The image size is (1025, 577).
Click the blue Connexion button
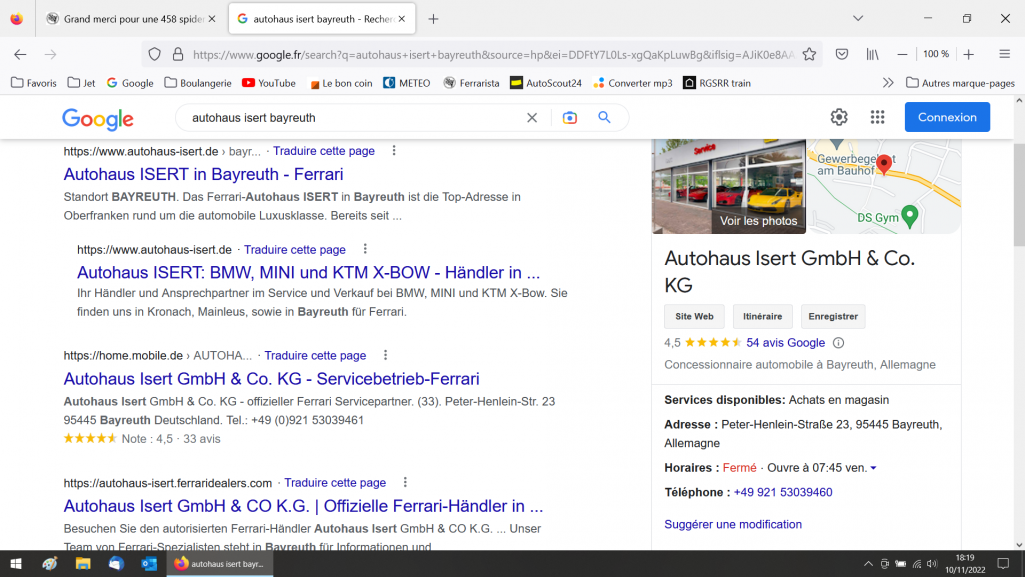946,117
